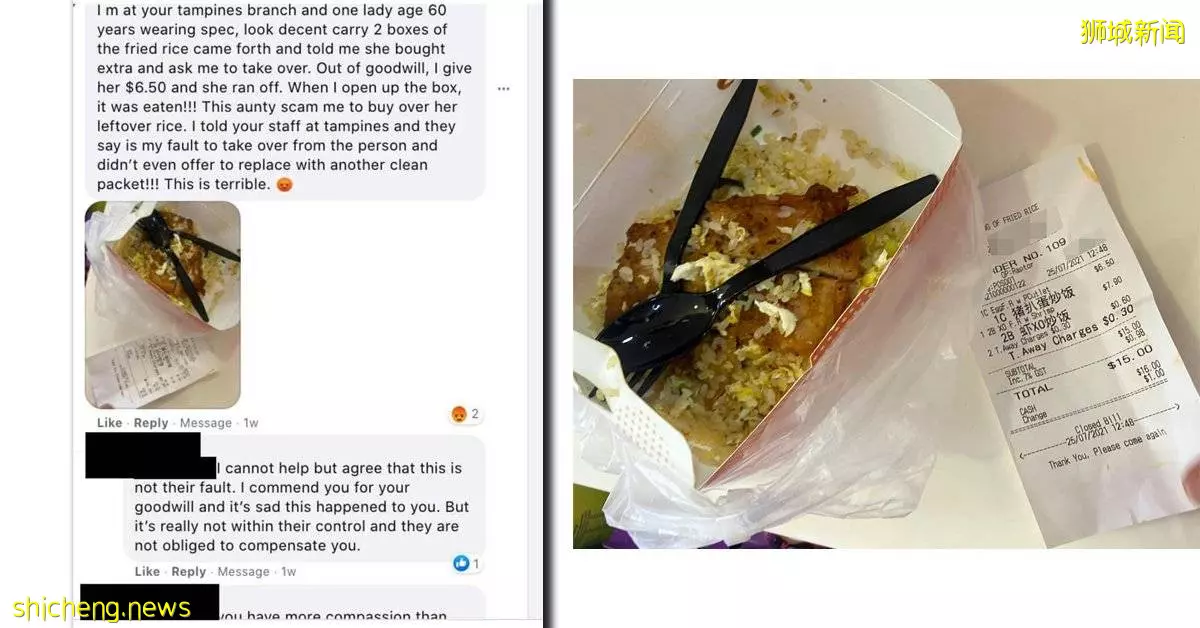Message the author of the first comment
1200x628 pixels.
point(244,571)
